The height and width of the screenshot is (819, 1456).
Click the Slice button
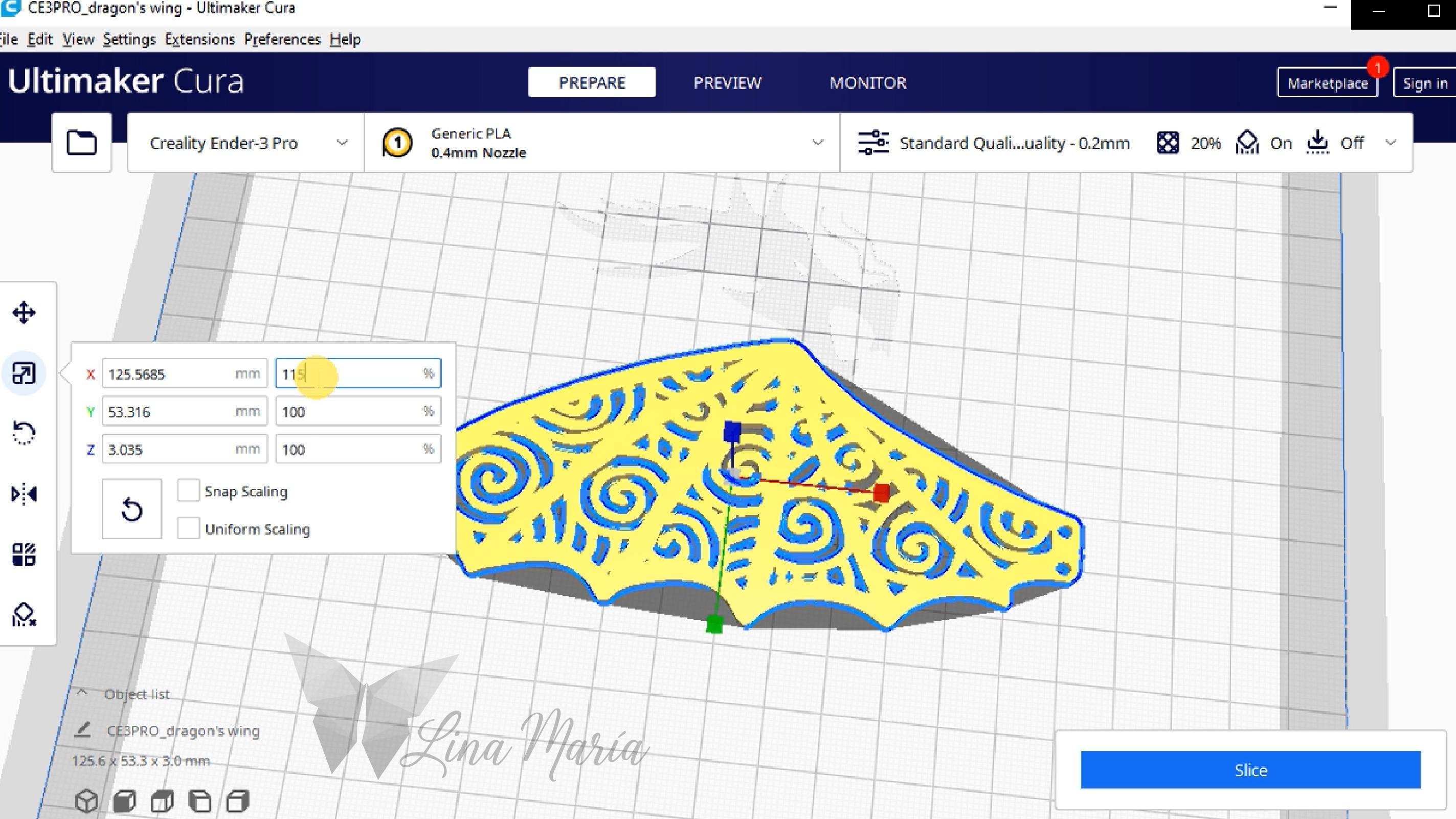[x=1250, y=769]
